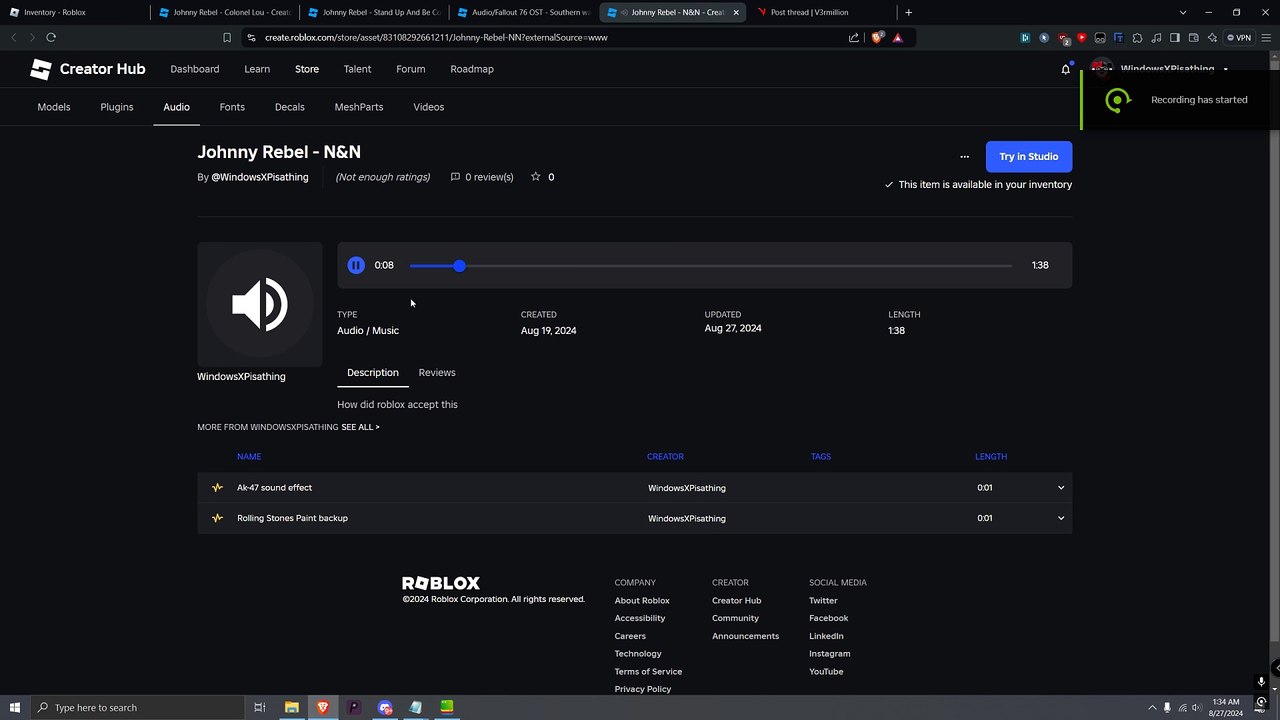Expand the Ak-47 sound effect row chevron
The height and width of the screenshot is (720, 1280).
[1061, 488]
